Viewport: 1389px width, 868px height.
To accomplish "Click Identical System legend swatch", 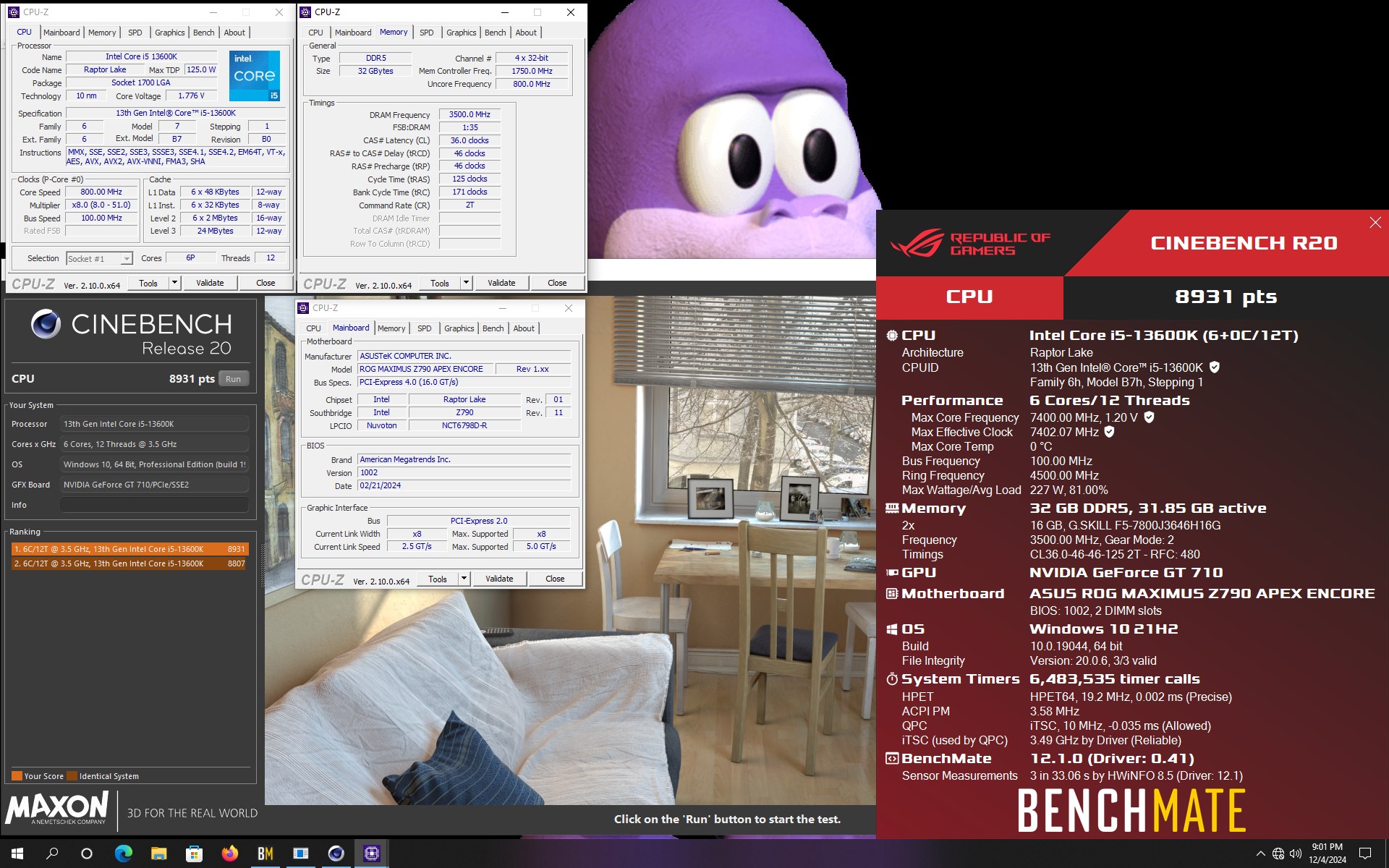I will [72, 776].
